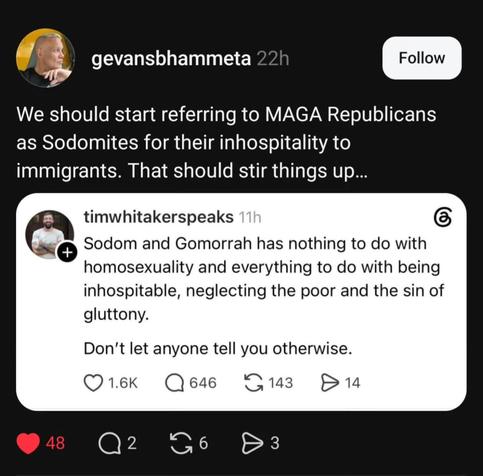Repost the quoted post showing 143
Screen dimensions: 483x476
click(x=253, y=383)
